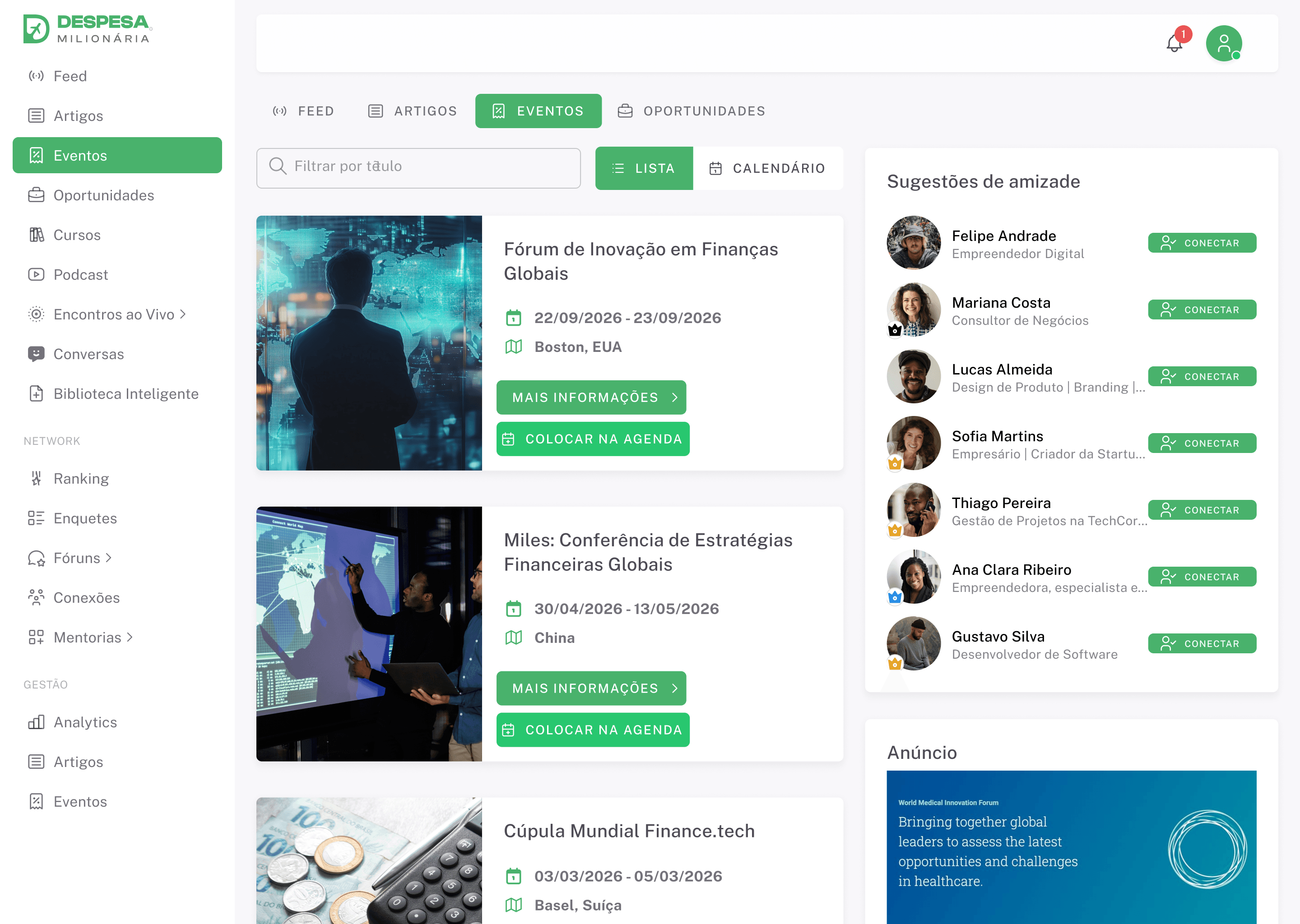1300x924 pixels.
Task: Select the Eventos top tab
Action: (539, 111)
